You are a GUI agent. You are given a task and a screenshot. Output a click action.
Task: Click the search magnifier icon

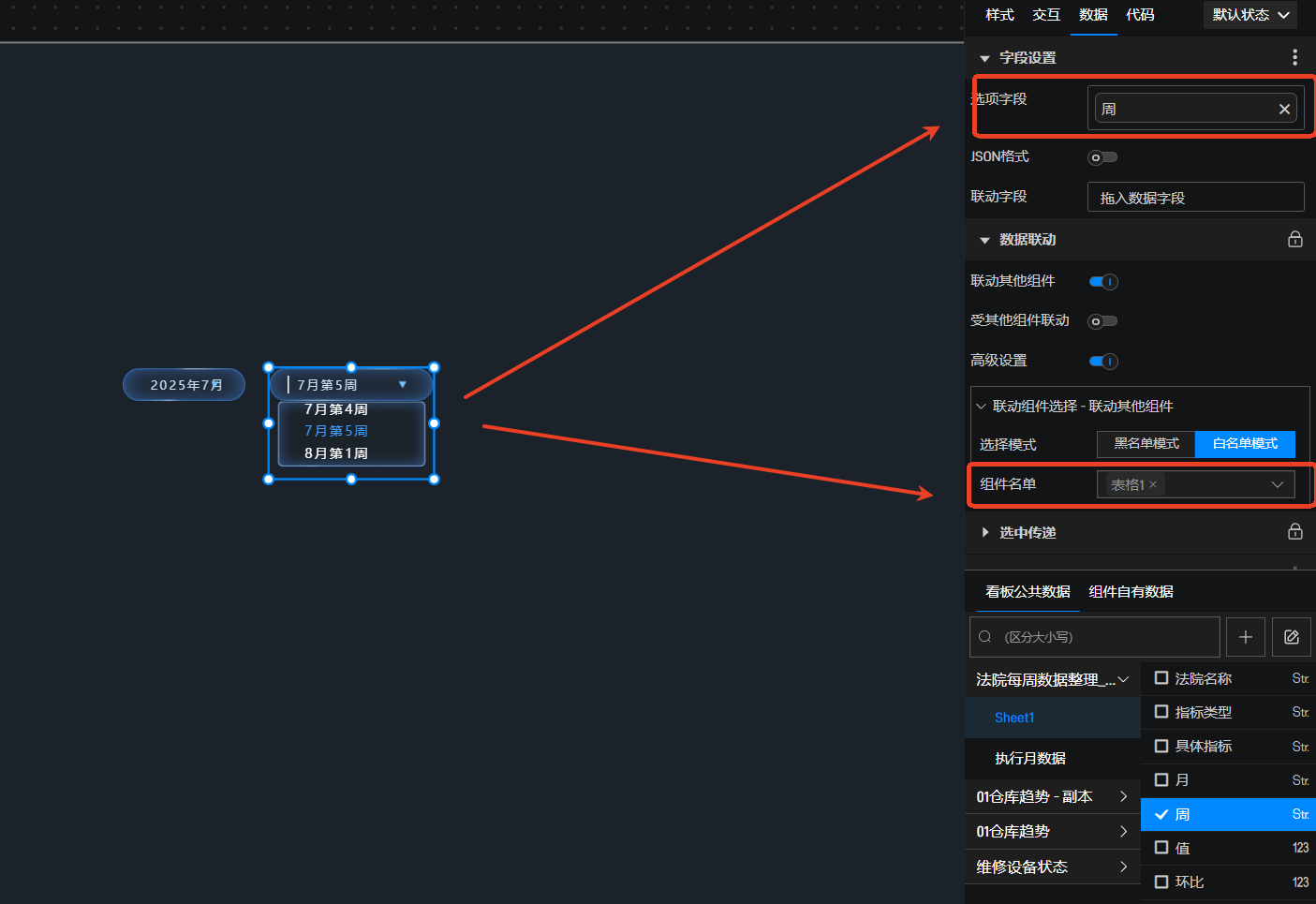pos(985,637)
